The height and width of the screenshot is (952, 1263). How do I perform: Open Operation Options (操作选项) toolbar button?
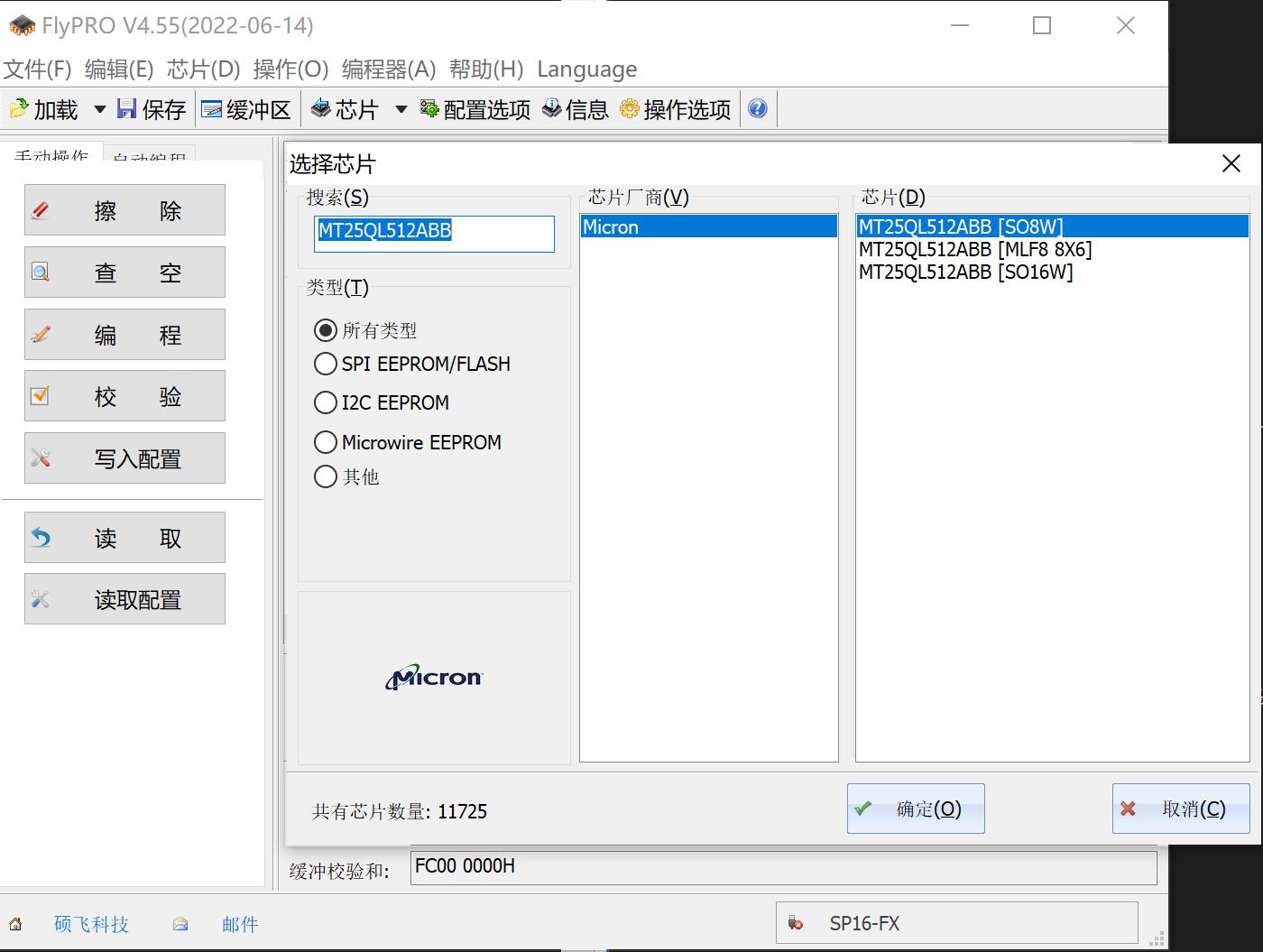(675, 109)
